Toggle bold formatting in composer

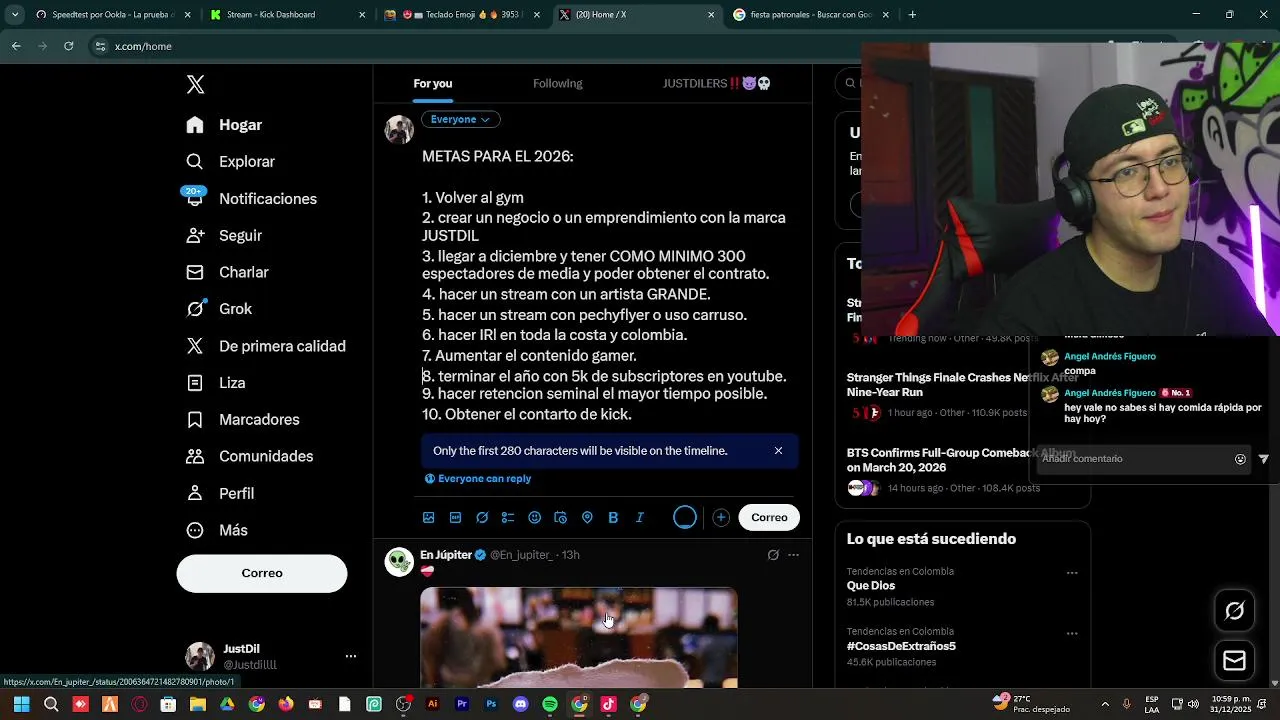coord(613,517)
